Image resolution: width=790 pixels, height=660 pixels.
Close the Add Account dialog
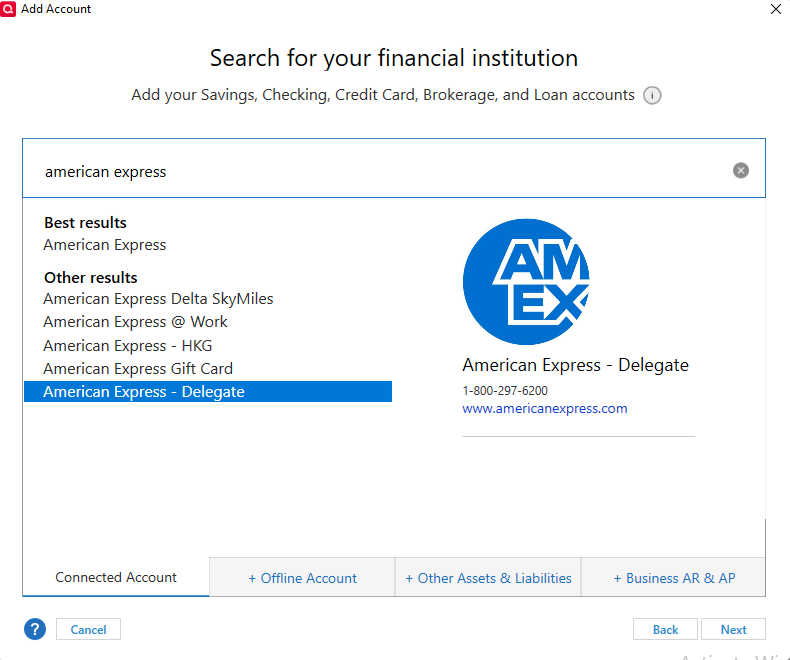776,9
